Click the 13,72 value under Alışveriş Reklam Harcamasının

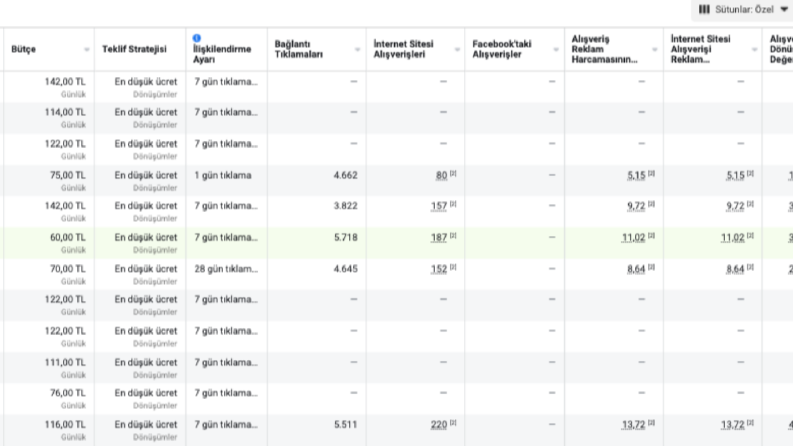(634, 425)
